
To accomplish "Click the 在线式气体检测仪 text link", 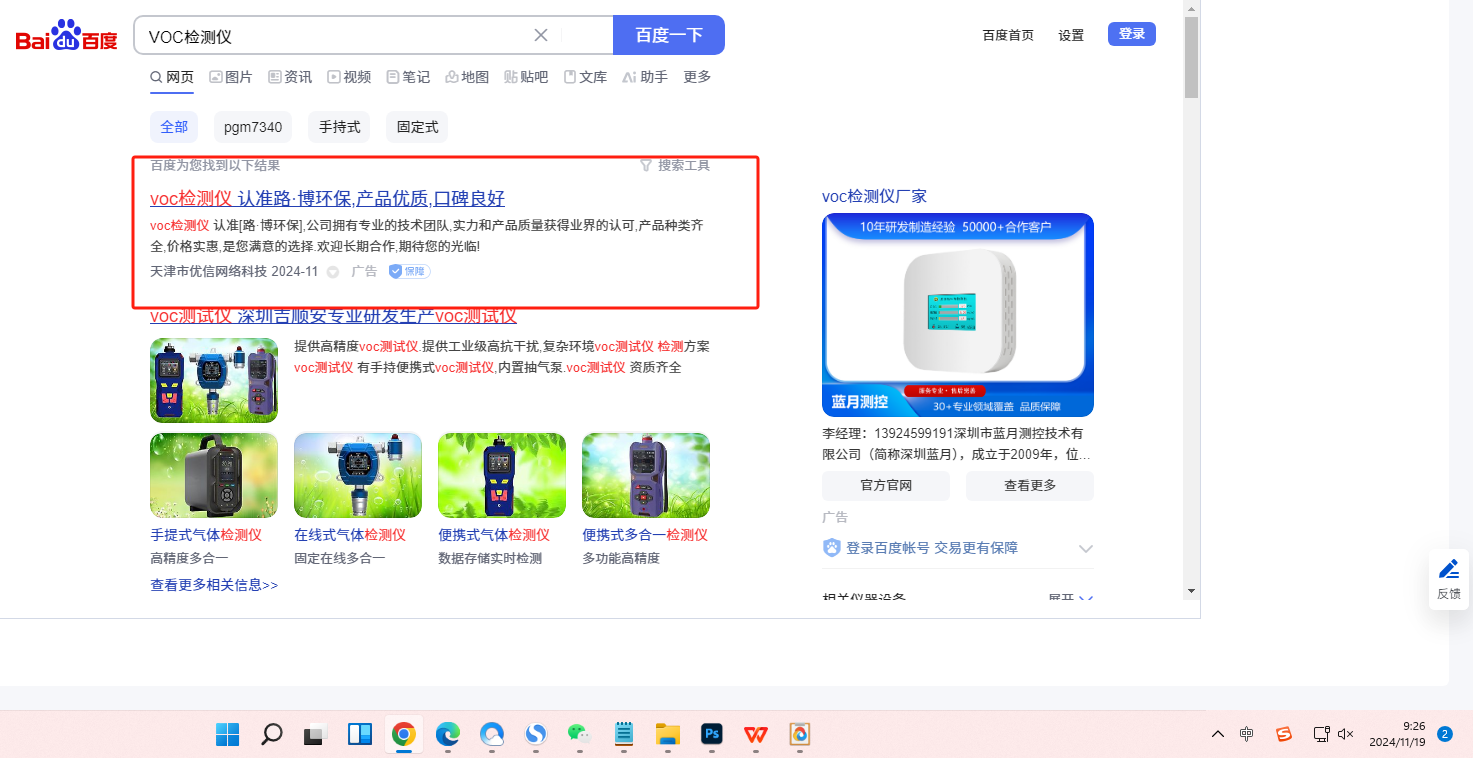I will (x=350, y=535).
